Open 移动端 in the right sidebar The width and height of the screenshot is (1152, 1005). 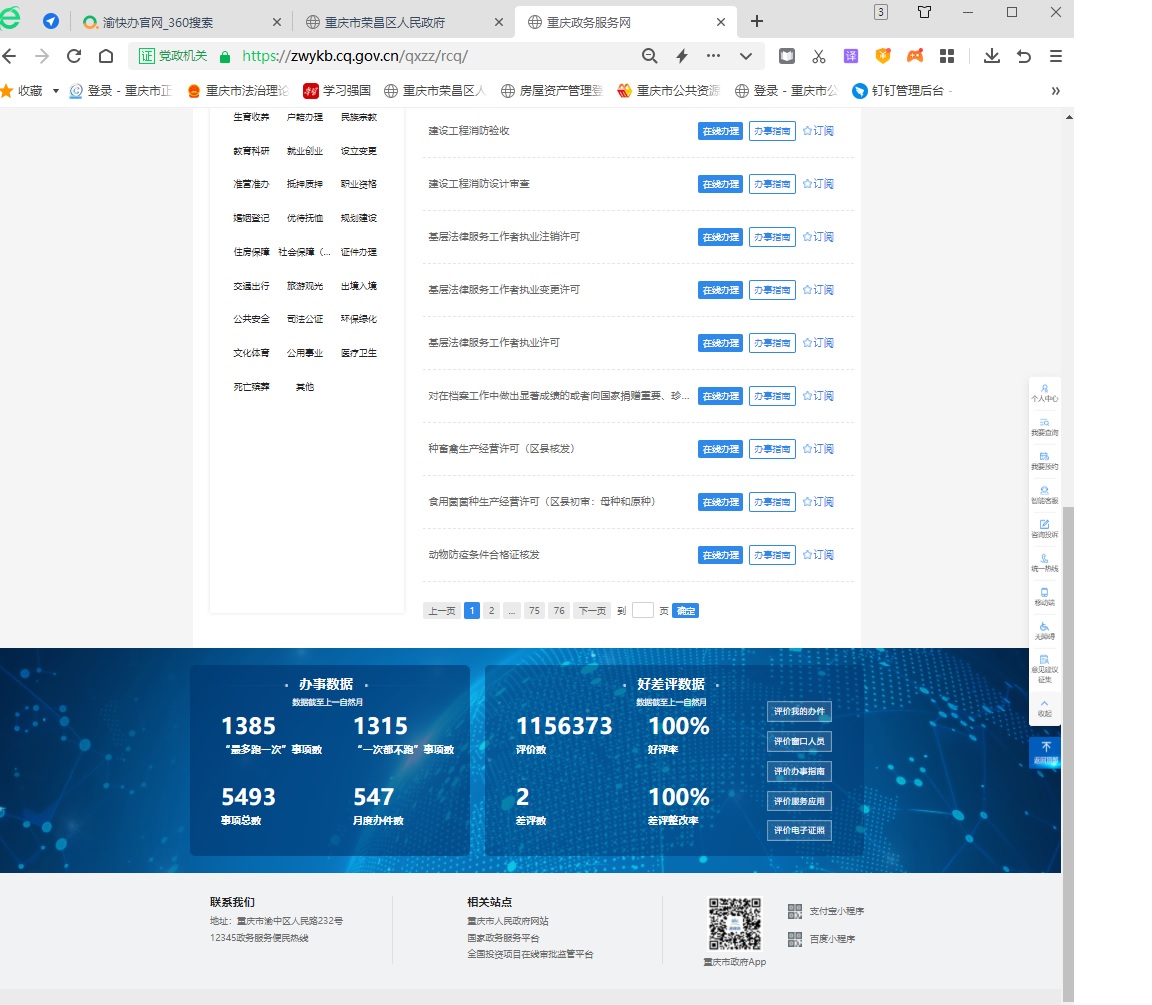coord(1045,597)
